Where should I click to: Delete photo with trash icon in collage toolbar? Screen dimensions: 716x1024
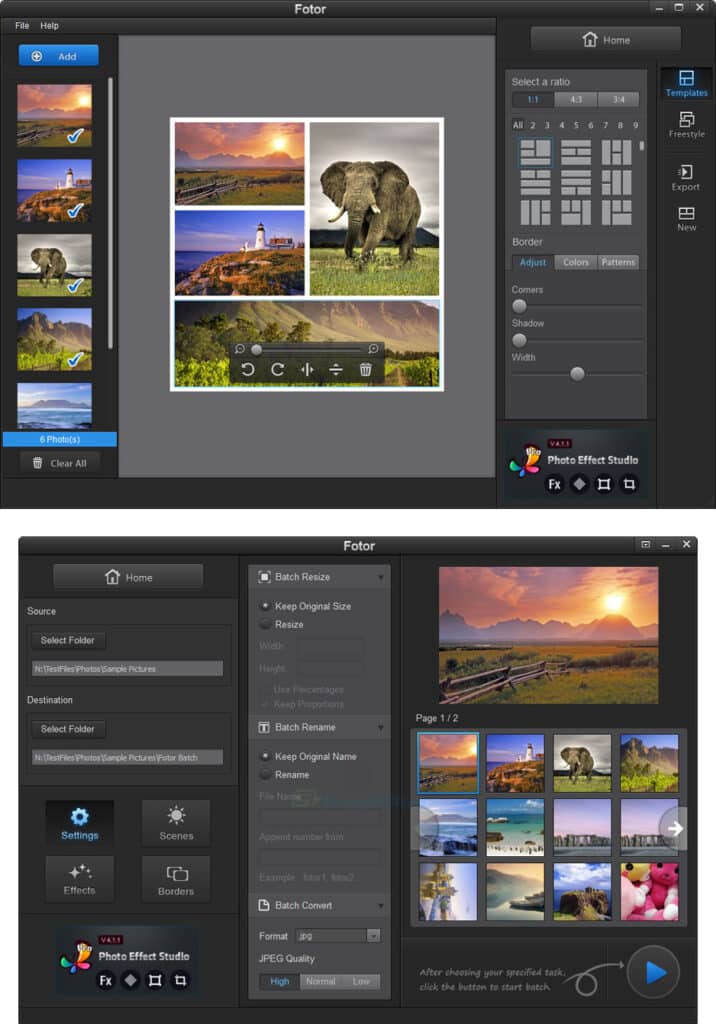365,370
